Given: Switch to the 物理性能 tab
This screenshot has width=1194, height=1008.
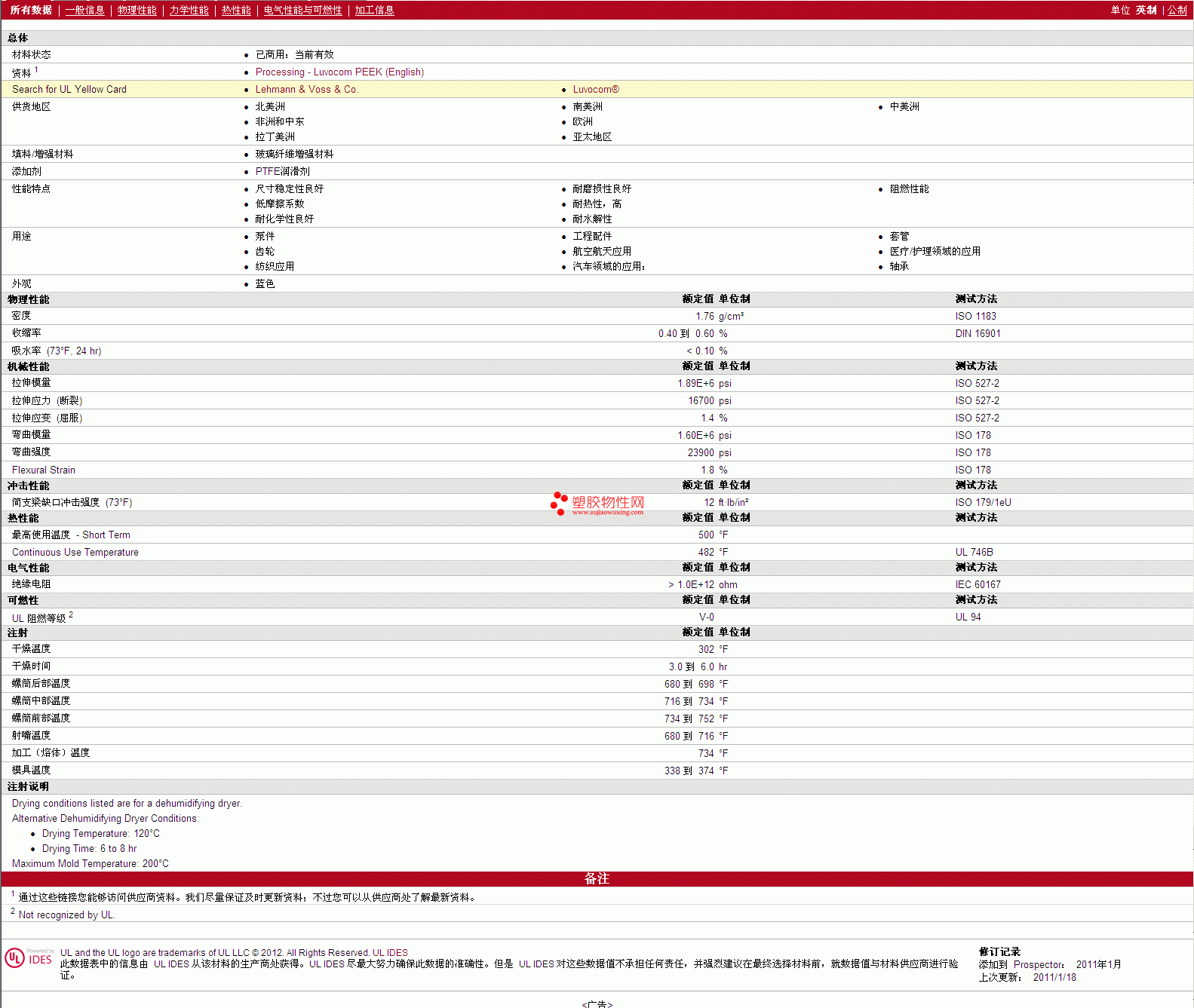Looking at the screenshot, I should pos(137,10).
